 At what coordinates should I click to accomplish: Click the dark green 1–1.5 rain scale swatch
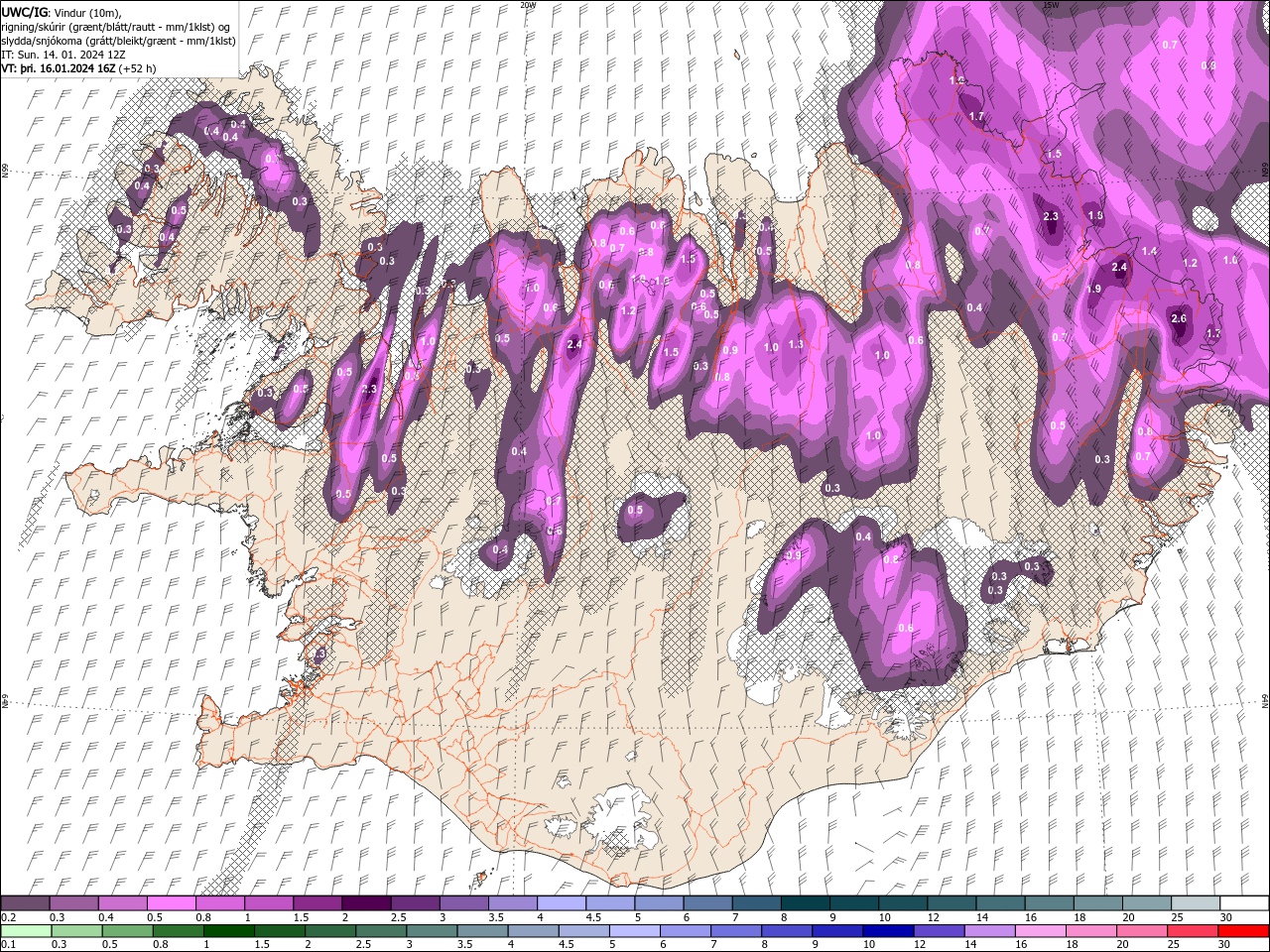pos(229,930)
